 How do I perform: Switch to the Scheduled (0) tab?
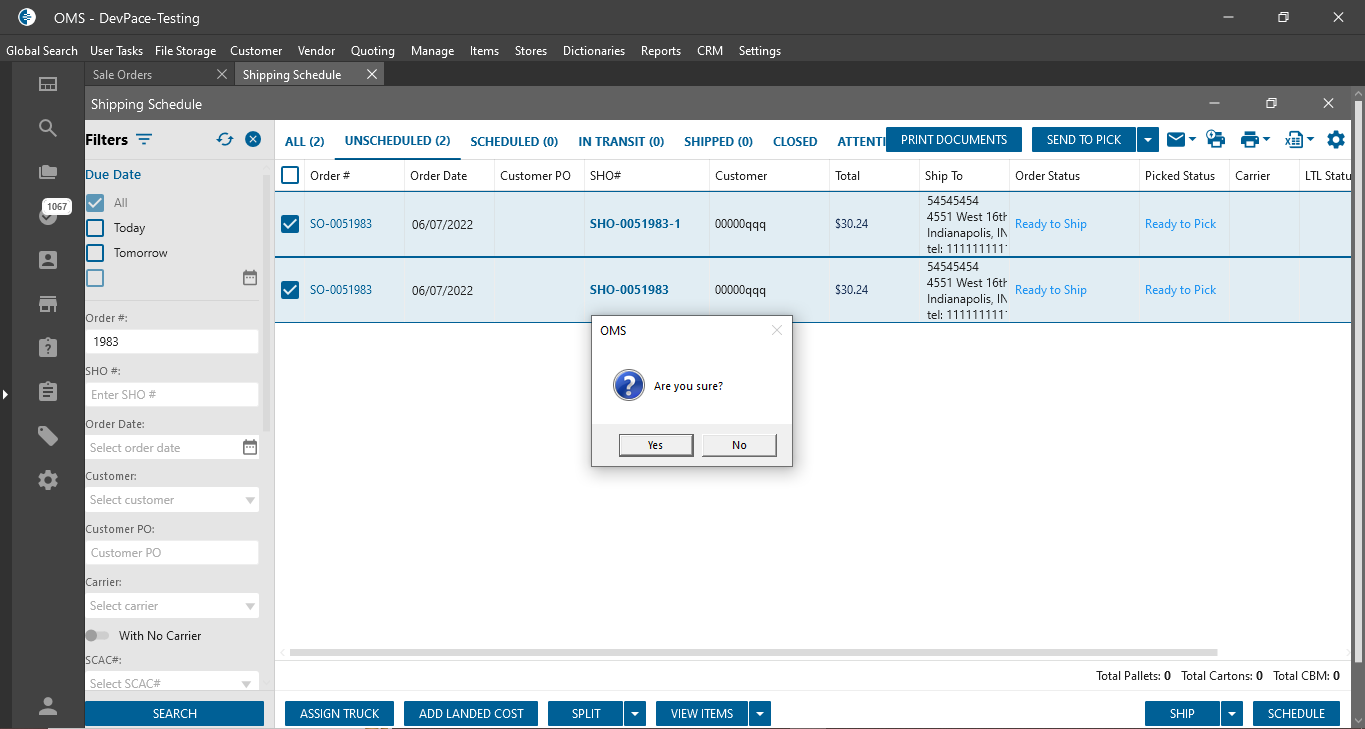pos(514,142)
